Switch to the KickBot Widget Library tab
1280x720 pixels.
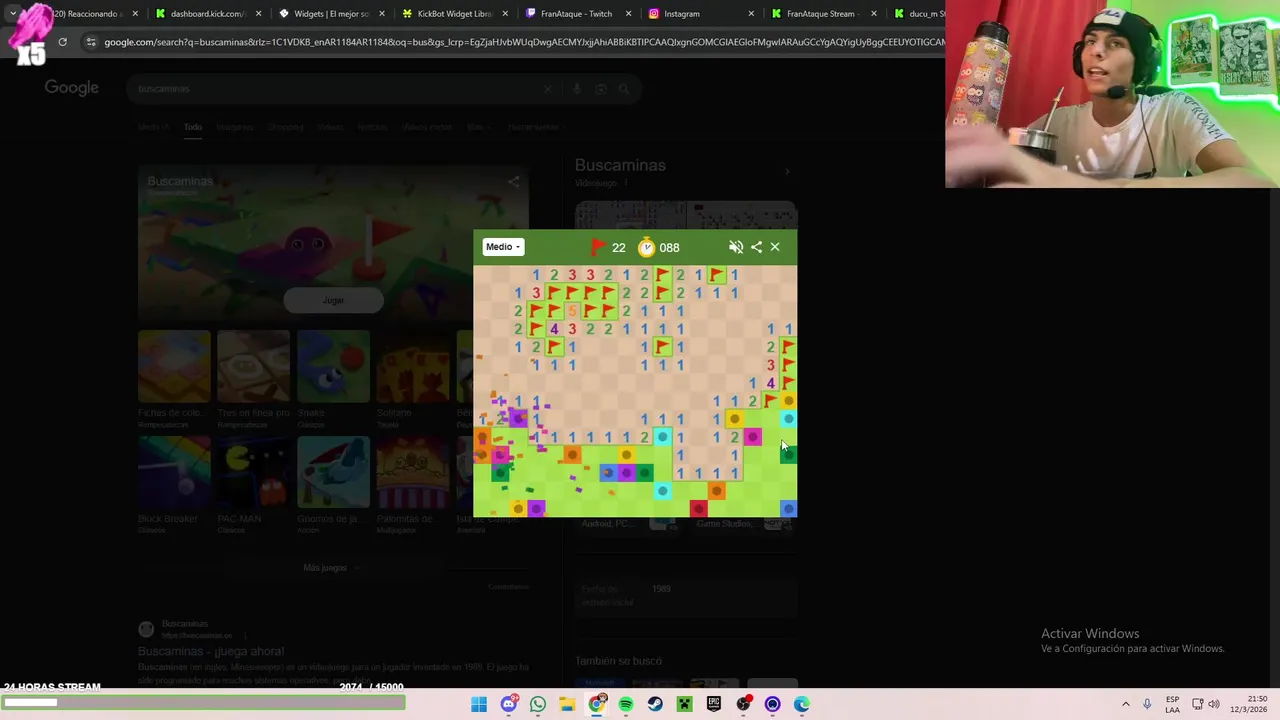click(x=455, y=14)
